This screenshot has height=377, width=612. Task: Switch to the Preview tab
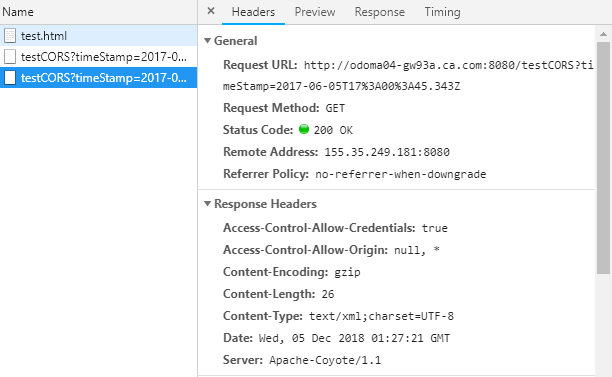coord(315,12)
